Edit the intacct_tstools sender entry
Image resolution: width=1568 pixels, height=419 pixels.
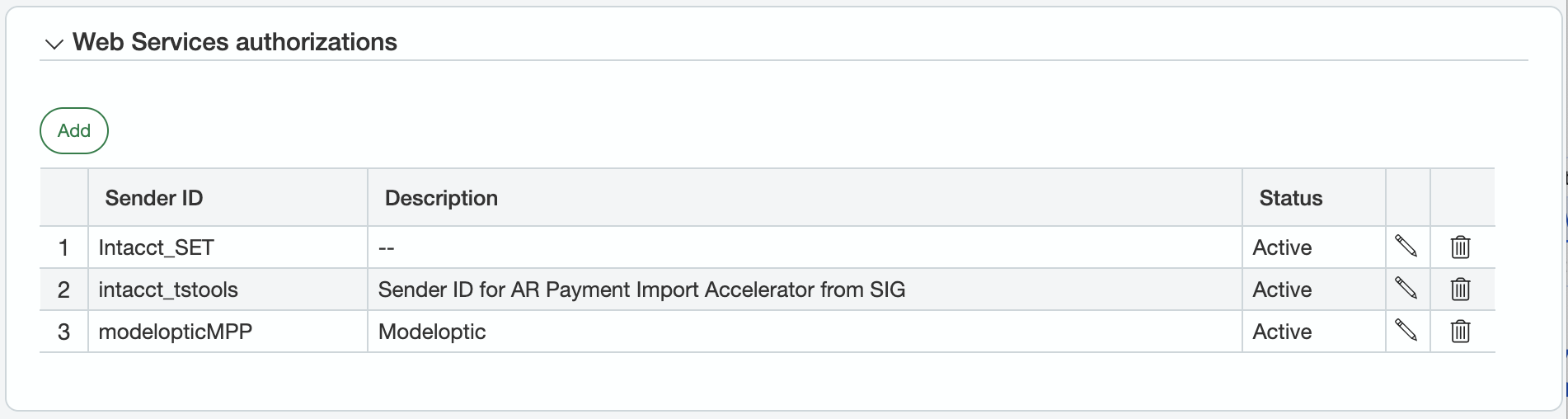click(1406, 289)
